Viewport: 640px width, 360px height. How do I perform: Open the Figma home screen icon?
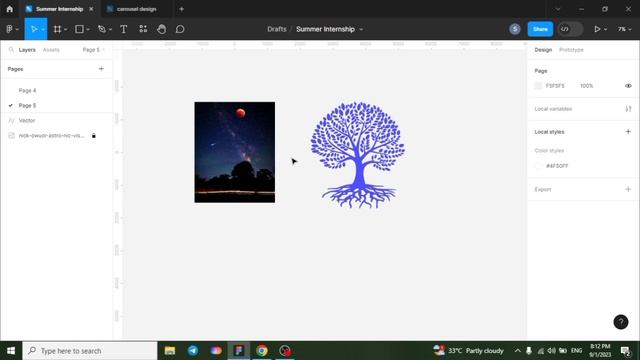[9, 9]
